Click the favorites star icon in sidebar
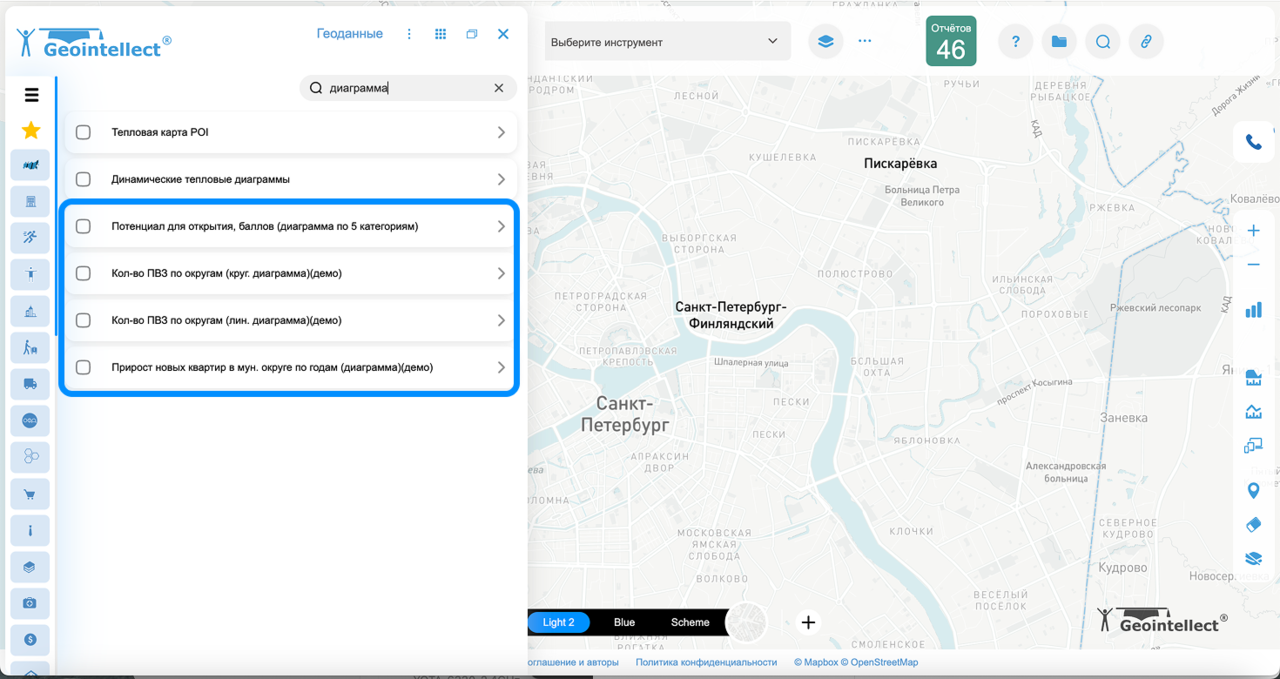Screen dimensions: 1280x679 31,130
